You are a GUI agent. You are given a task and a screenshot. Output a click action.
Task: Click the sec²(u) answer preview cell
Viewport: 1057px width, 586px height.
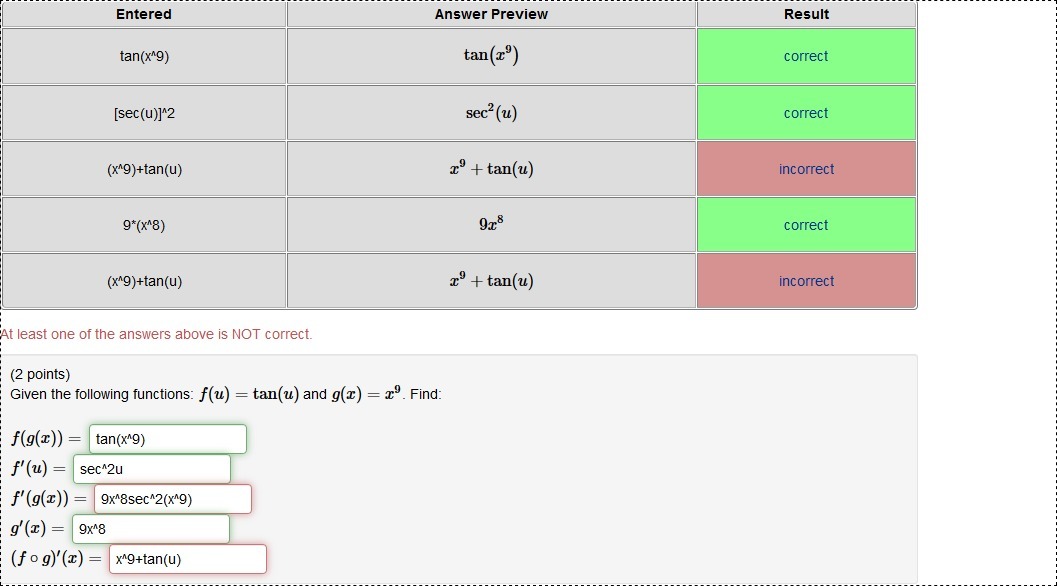pos(491,113)
